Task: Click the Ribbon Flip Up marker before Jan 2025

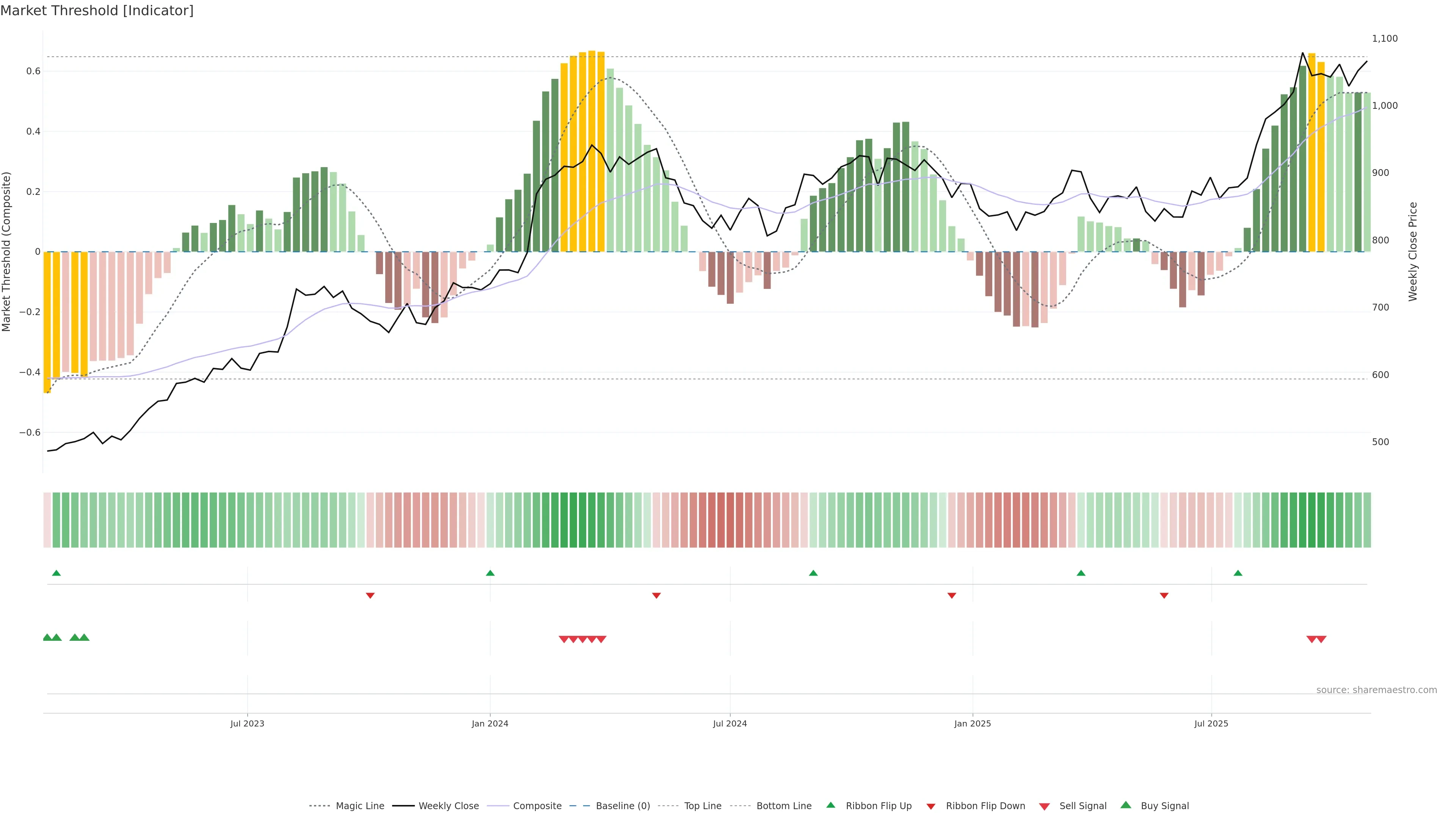Action: [813, 573]
